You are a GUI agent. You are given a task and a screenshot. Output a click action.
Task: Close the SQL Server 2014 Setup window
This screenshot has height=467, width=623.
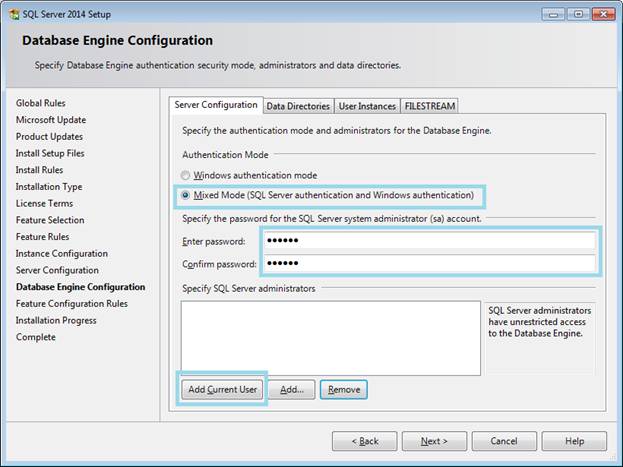(x=604, y=14)
